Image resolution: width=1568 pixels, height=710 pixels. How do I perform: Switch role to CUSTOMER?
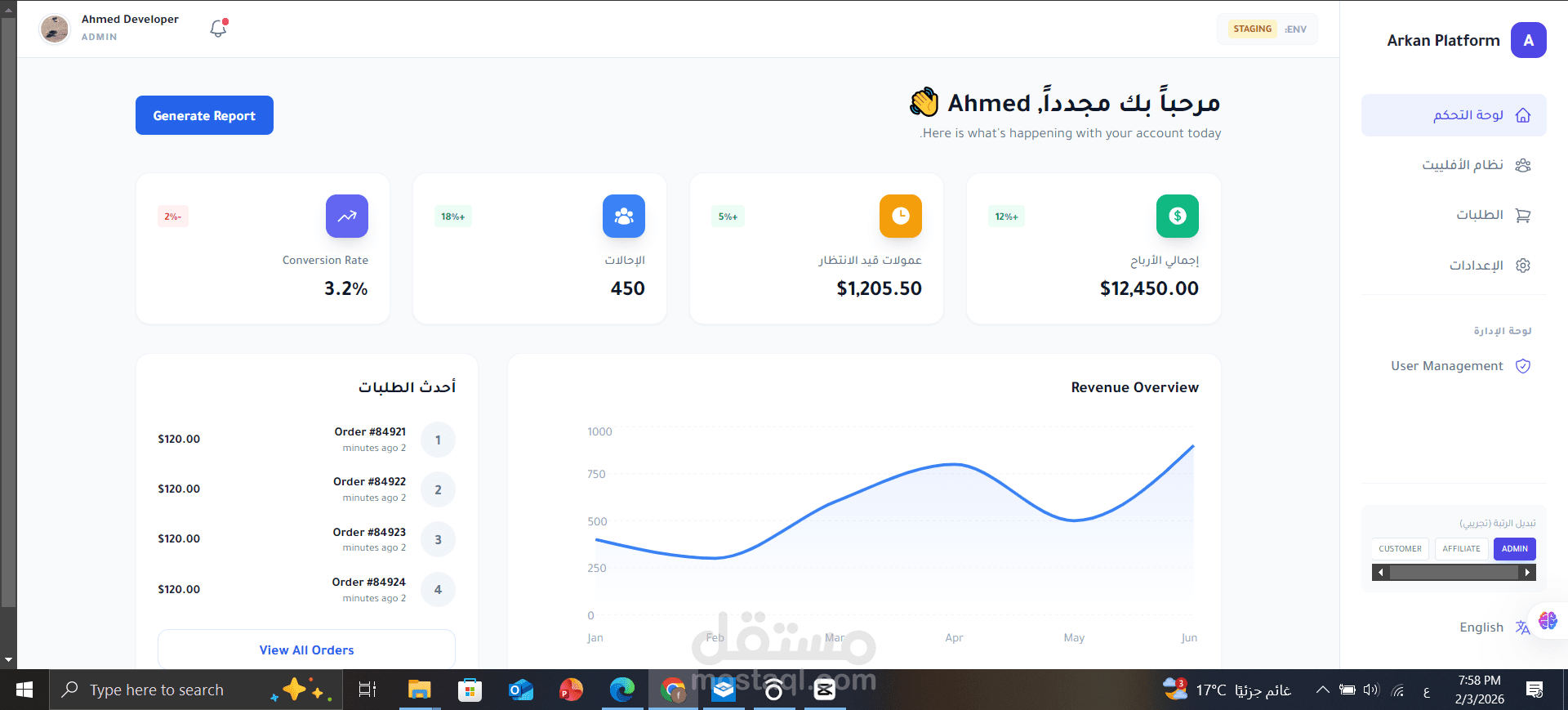[1400, 549]
